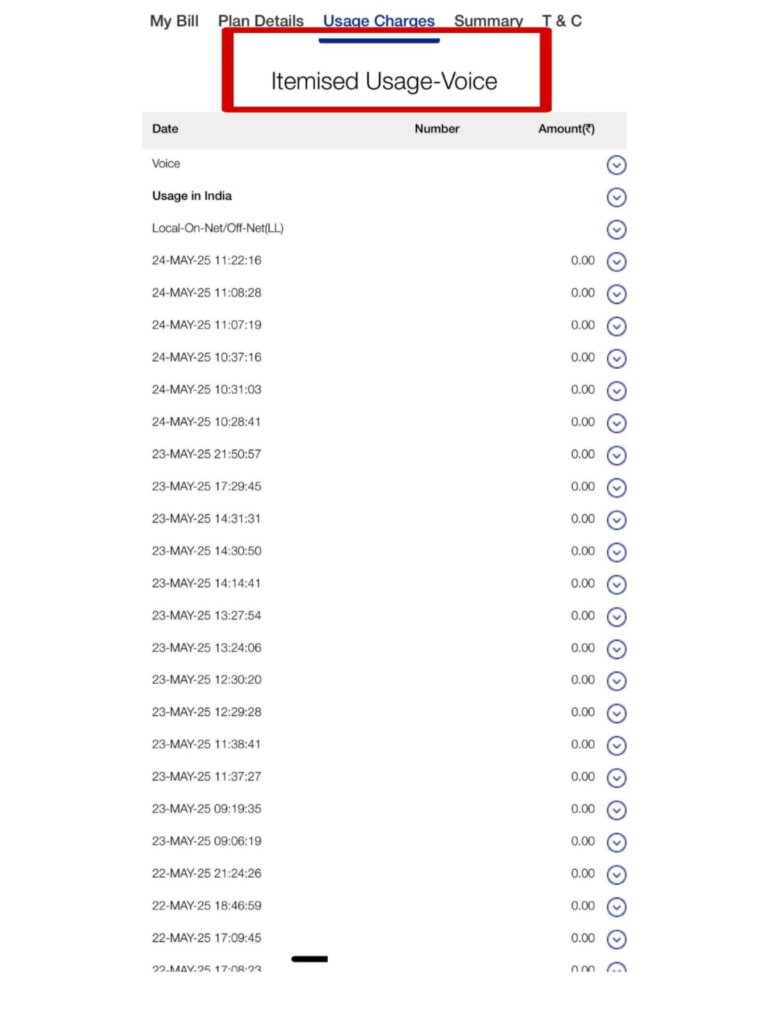Expand Local-On-Net/Off-Net(LL) chevron
Screen dimensions: 769x1024
click(x=616, y=230)
